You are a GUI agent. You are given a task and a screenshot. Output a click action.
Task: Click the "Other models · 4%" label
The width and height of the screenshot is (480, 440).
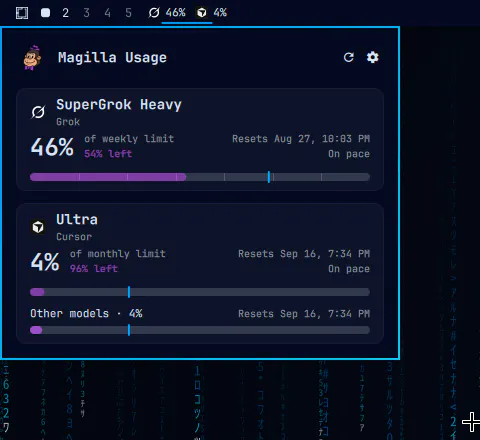(86, 314)
